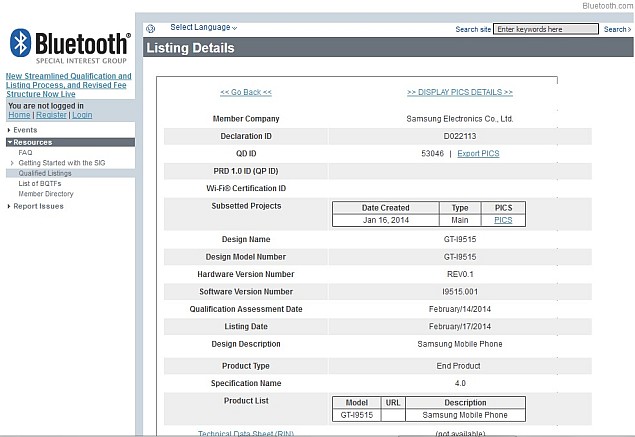Expand the Report Issues section
The width and height of the screenshot is (635, 437).
(x=38, y=206)
